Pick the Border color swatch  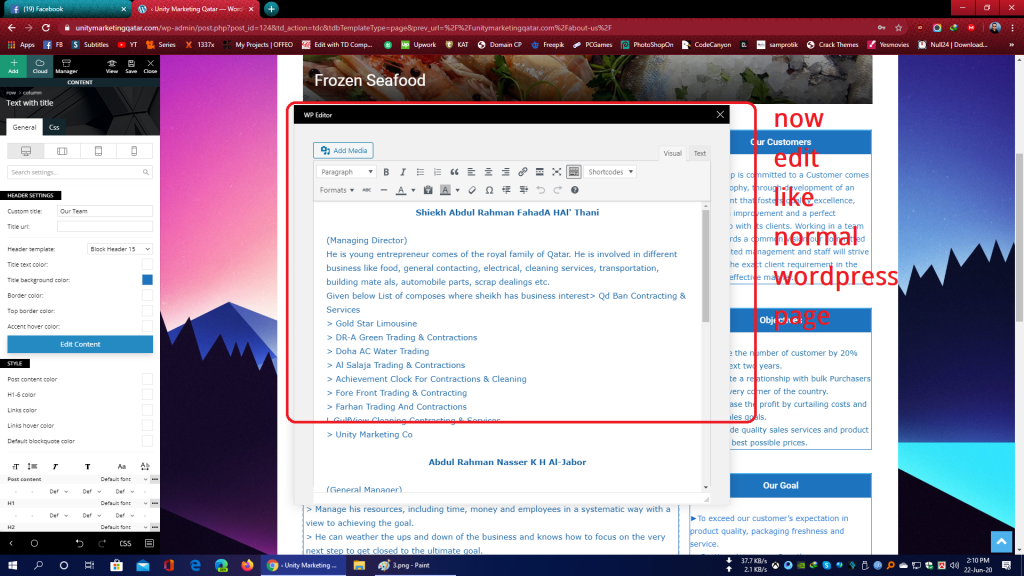pos(147,295)
